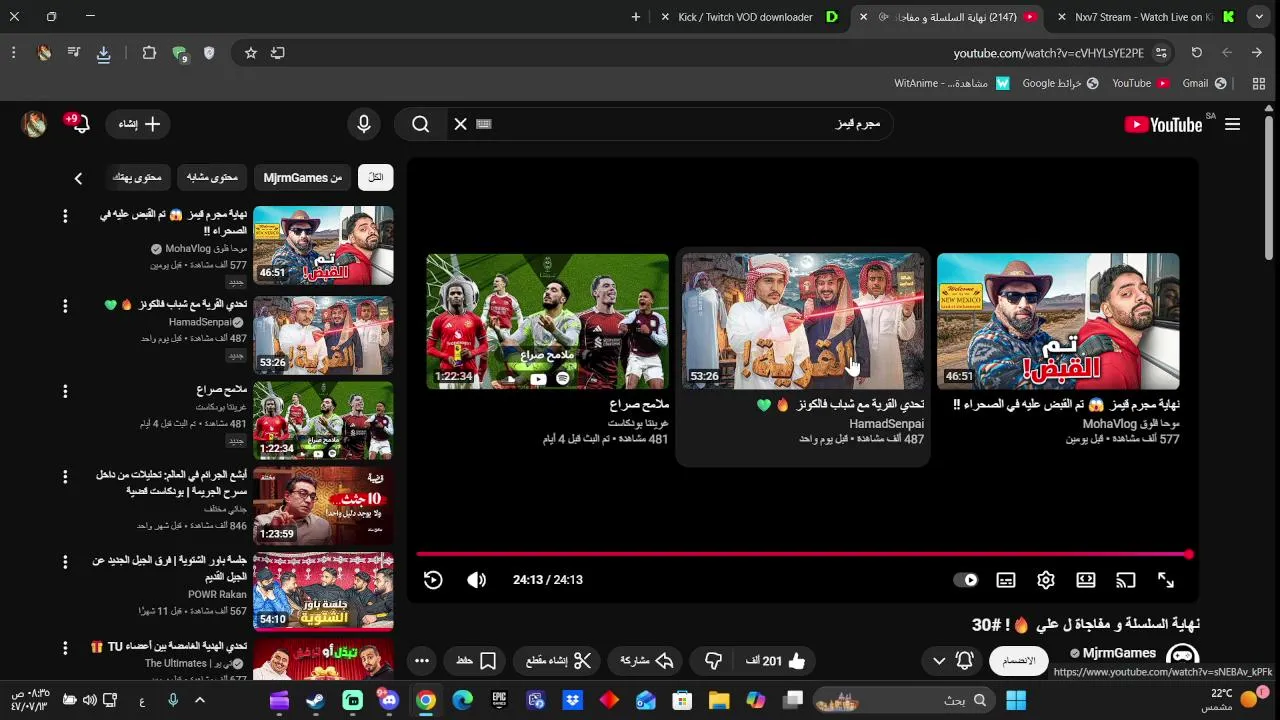Image resolution: width=1280 pixels, height=720 pixels.
Task: Open the media control playlist icon in toolbar
Action: click(x=74, y=53)
